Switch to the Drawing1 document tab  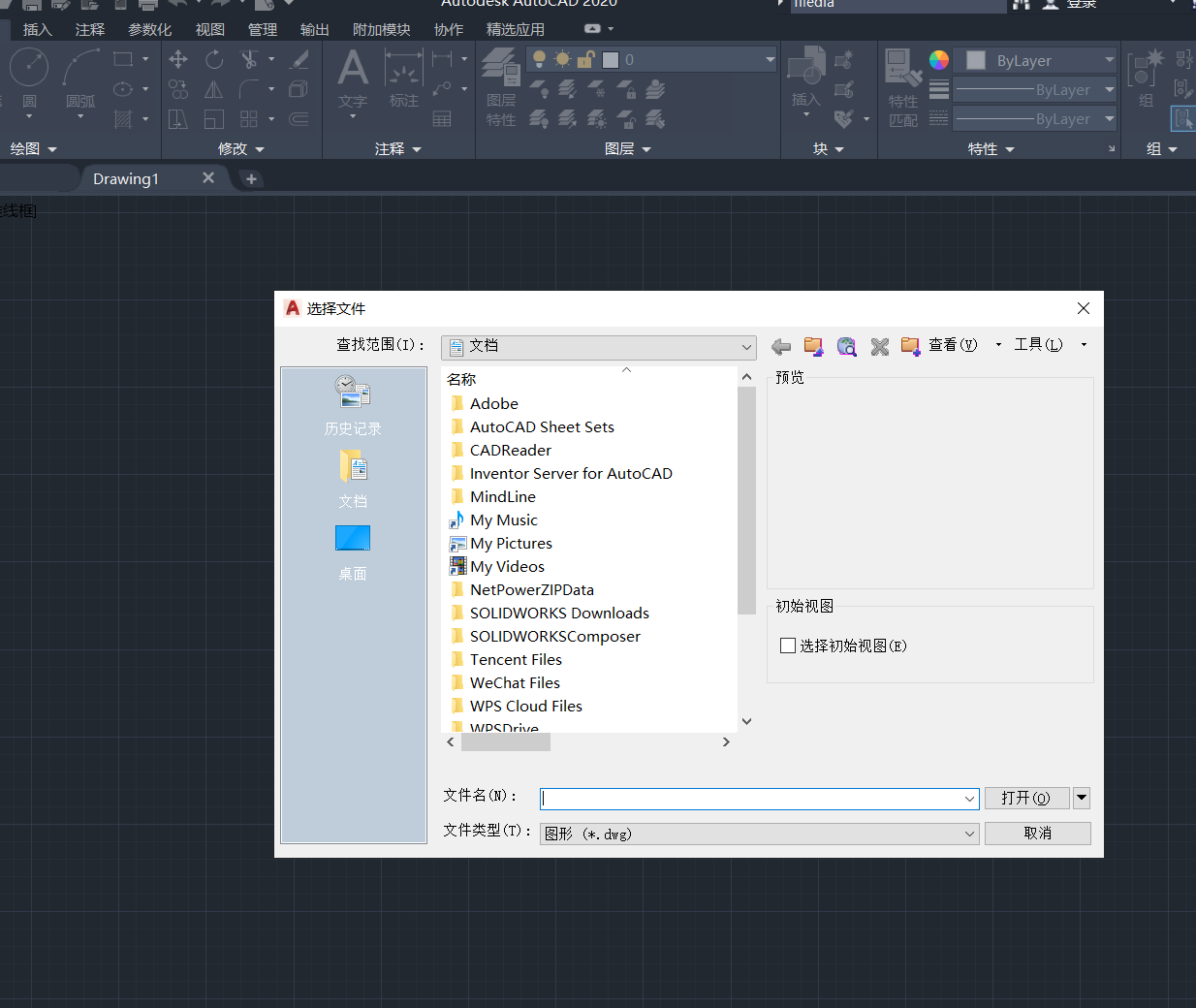click(126, 178)
